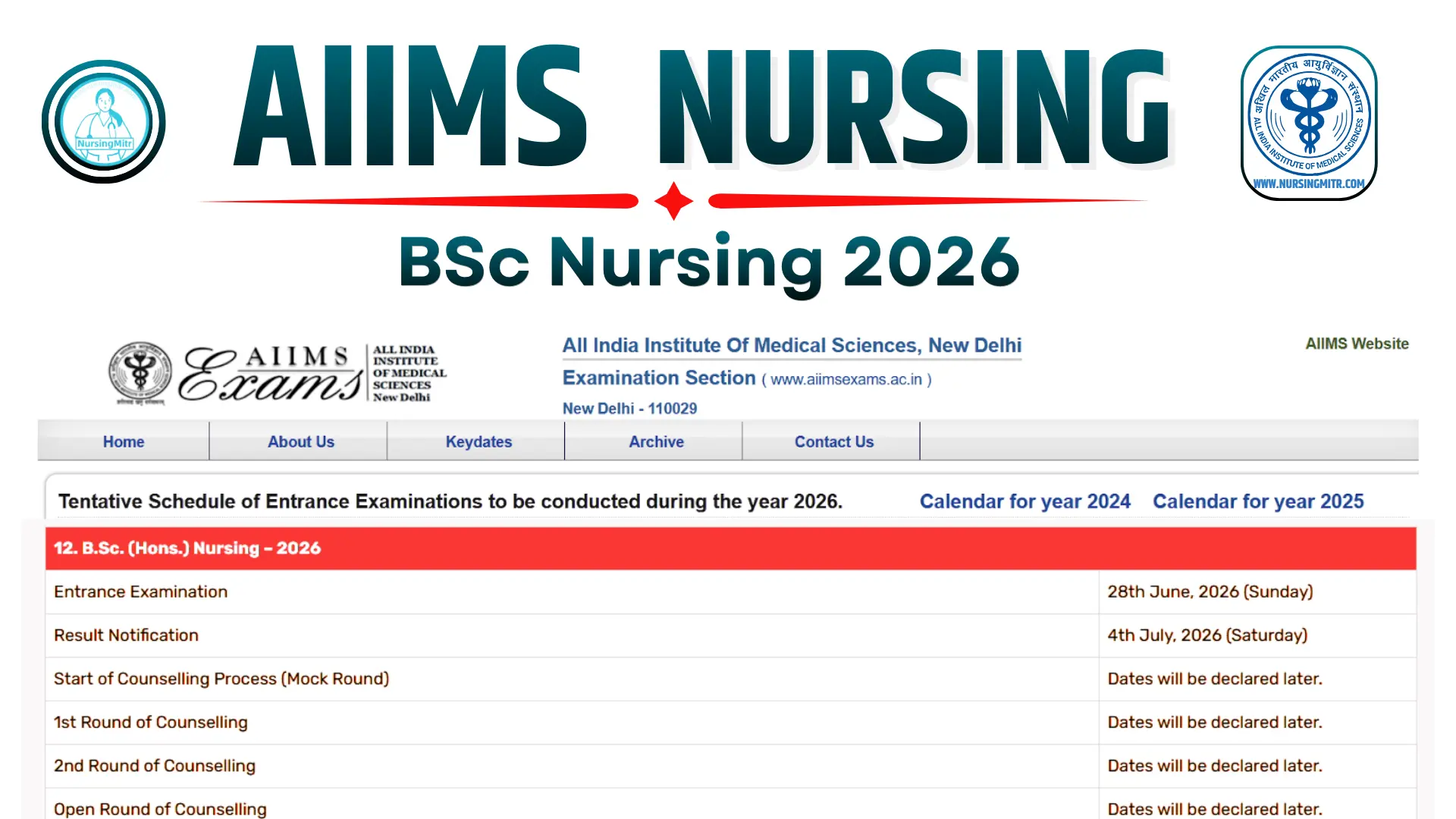Open the Contact Us page
Viewport: 1456px width, 819px height.
click(x=833, y=441)
